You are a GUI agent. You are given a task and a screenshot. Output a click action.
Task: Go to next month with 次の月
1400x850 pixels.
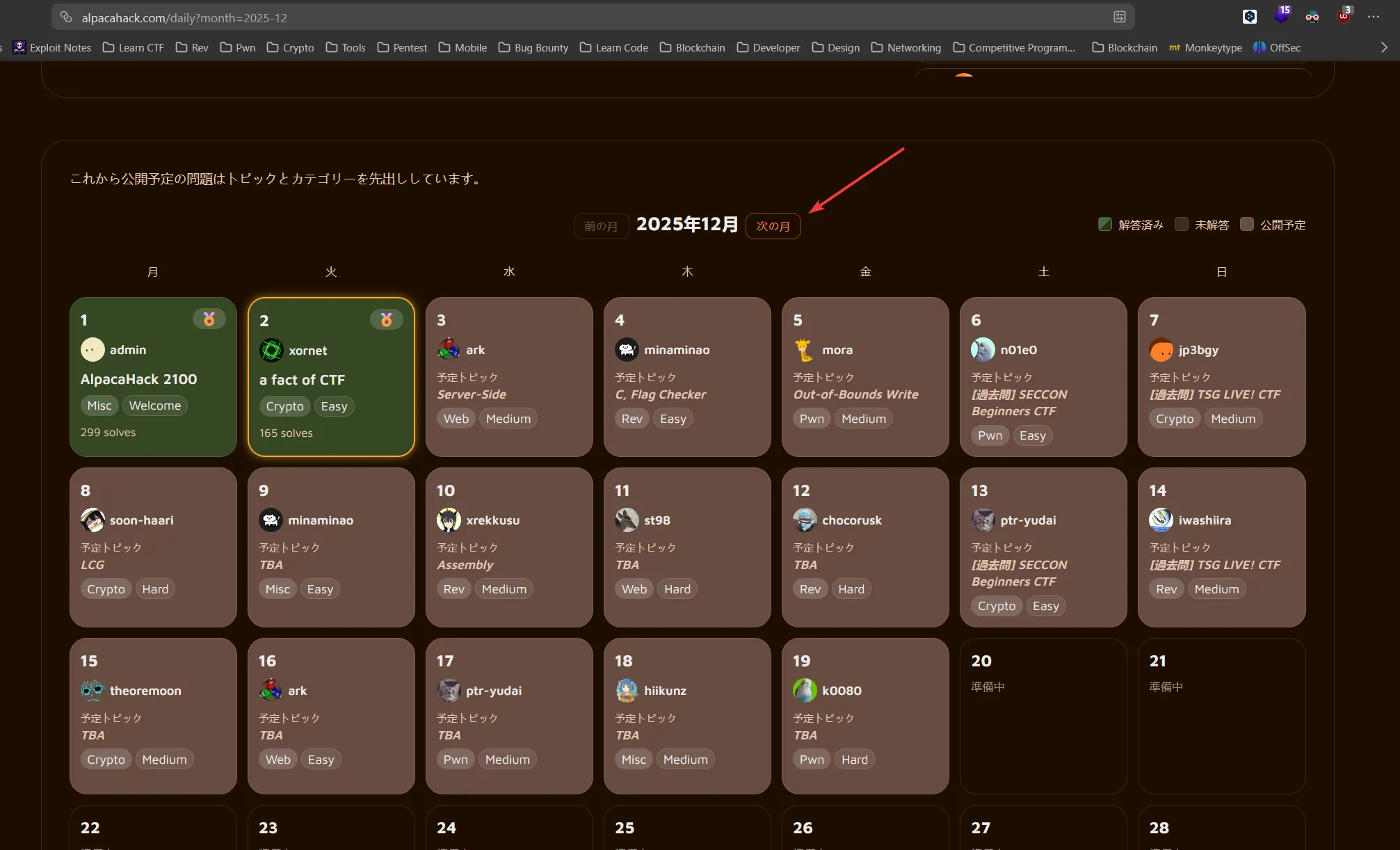[773, 226]
